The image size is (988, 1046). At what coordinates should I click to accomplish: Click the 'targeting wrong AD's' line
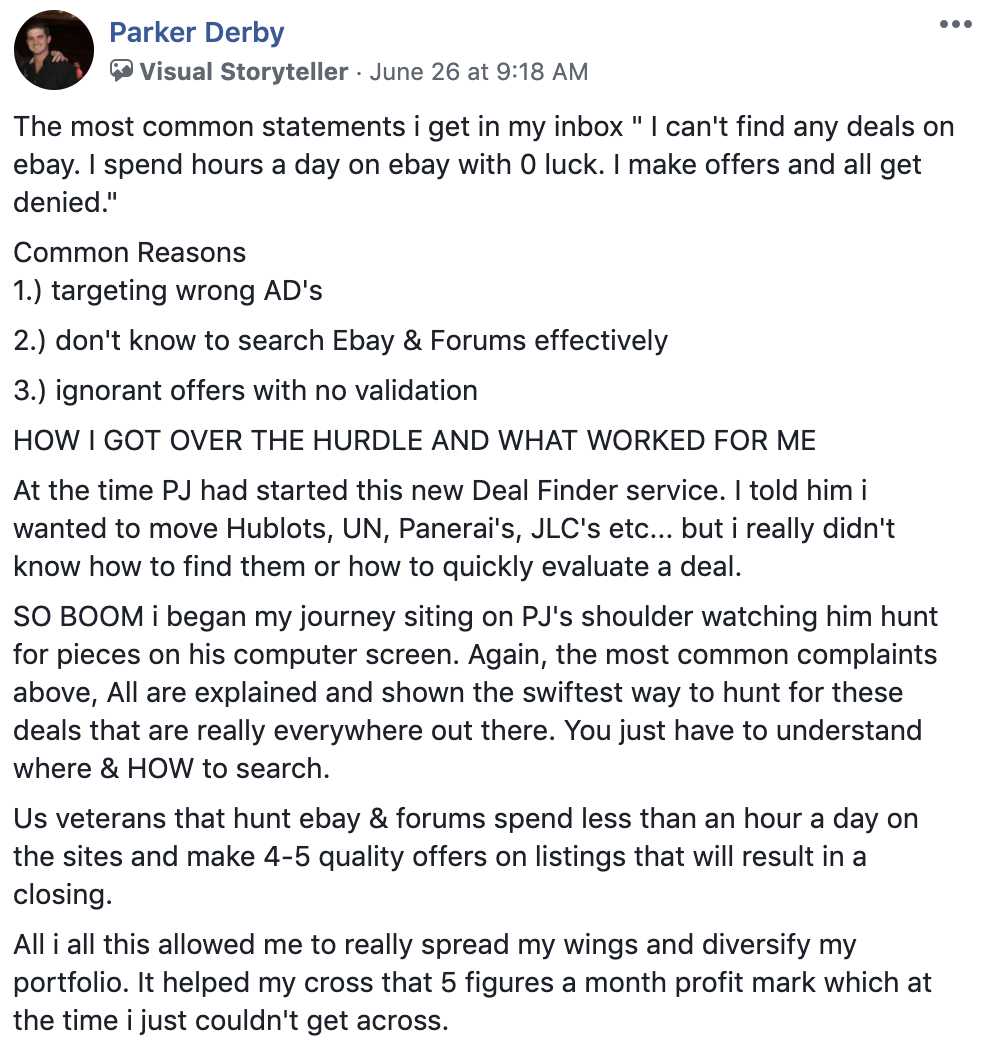(167, 291)
